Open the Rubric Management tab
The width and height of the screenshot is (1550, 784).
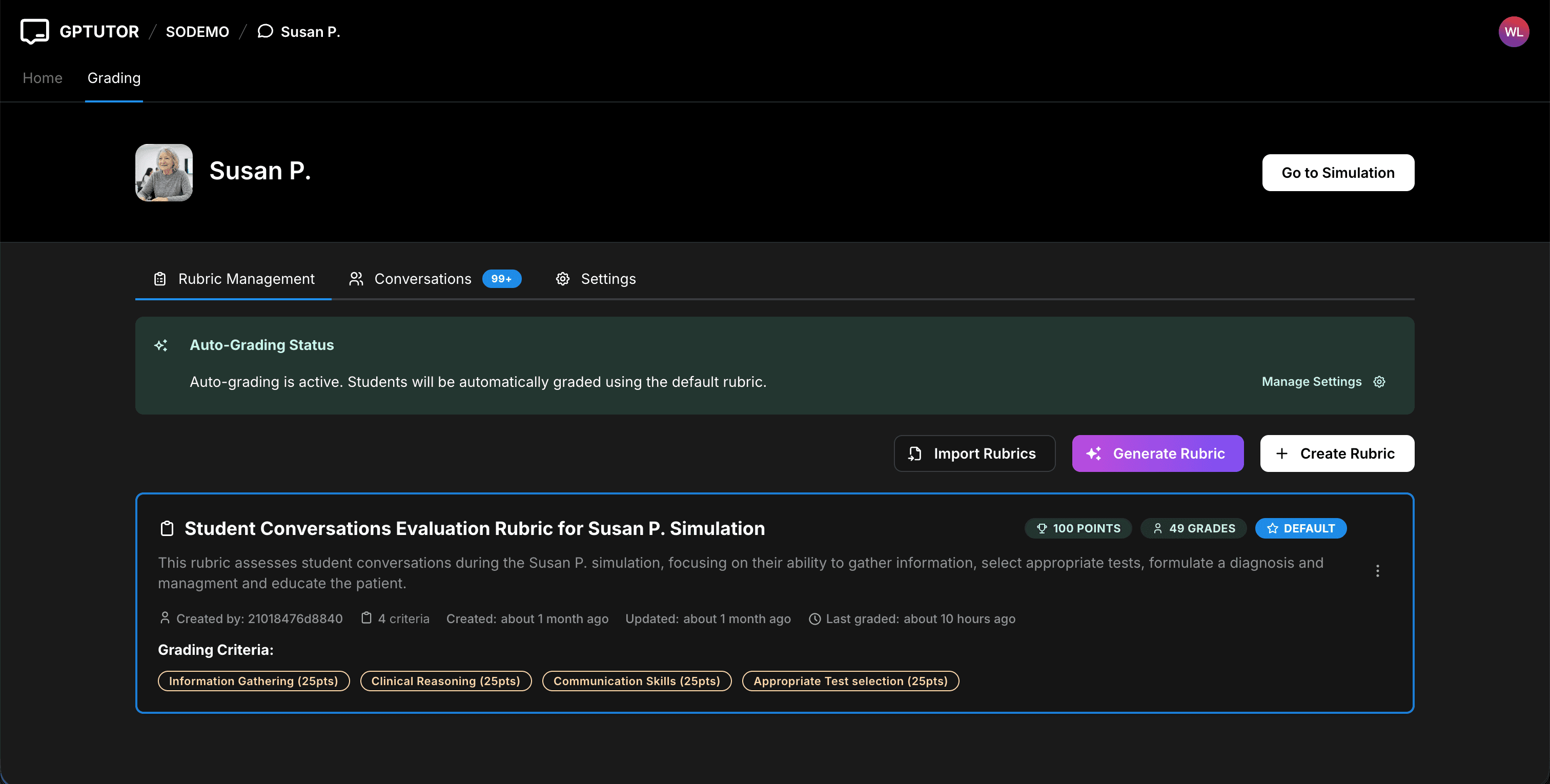coord(233,279)
